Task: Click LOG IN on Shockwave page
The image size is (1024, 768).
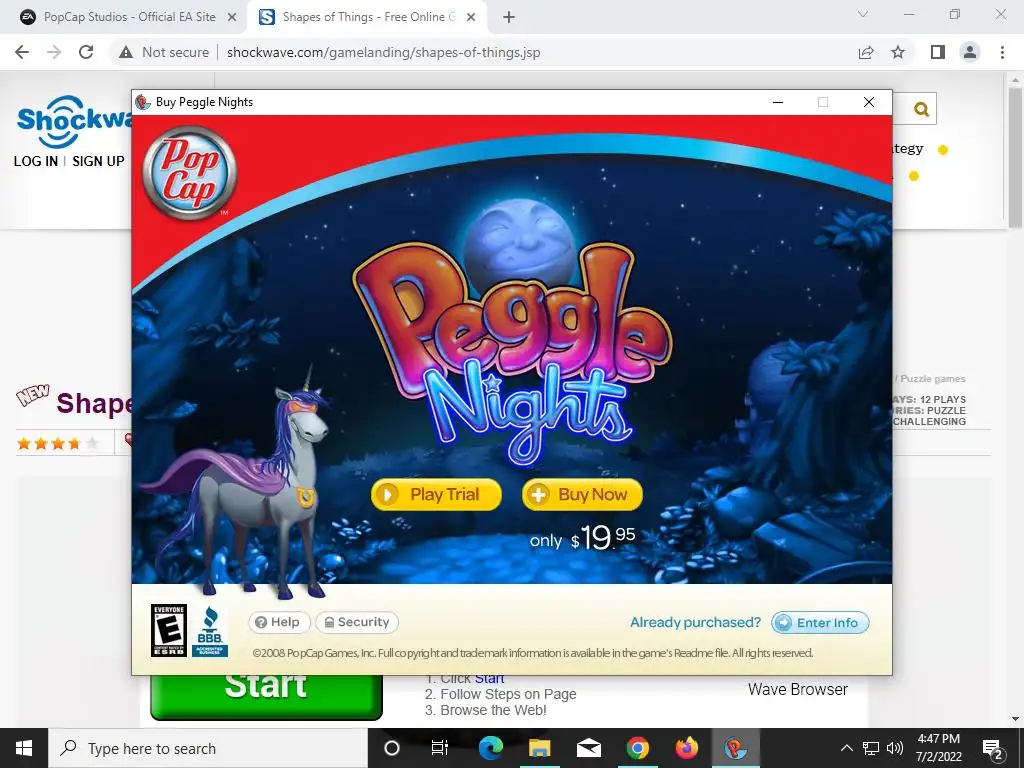Action: point(36,161)
